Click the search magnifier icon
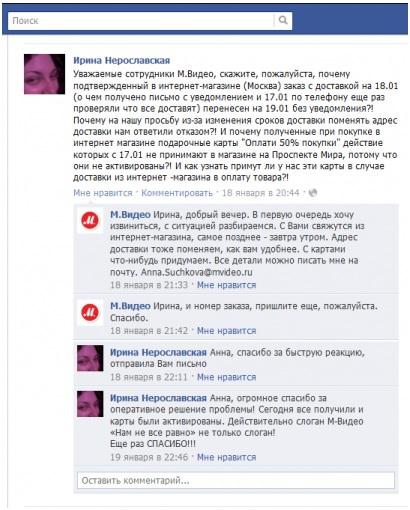Screen dimensions: 410x510 point(283,21)
